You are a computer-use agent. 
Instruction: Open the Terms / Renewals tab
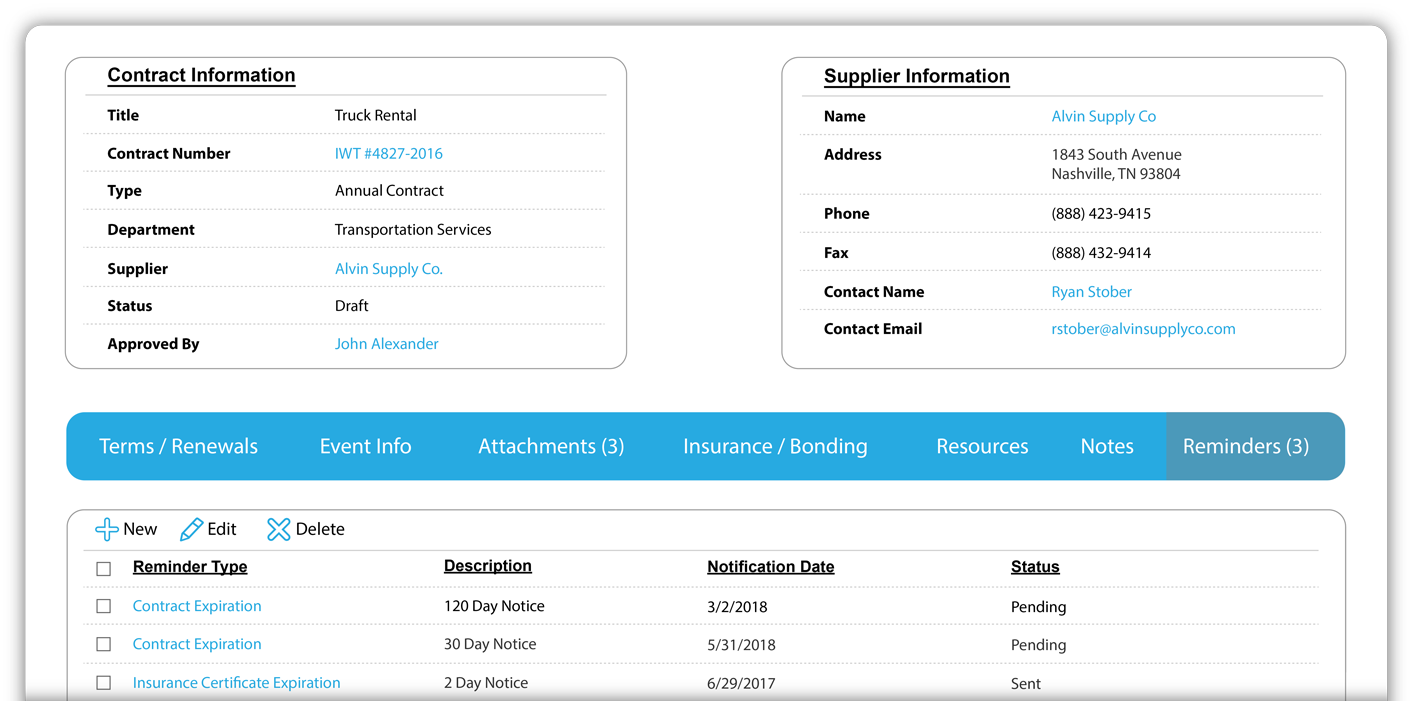(x=178, y=446)
